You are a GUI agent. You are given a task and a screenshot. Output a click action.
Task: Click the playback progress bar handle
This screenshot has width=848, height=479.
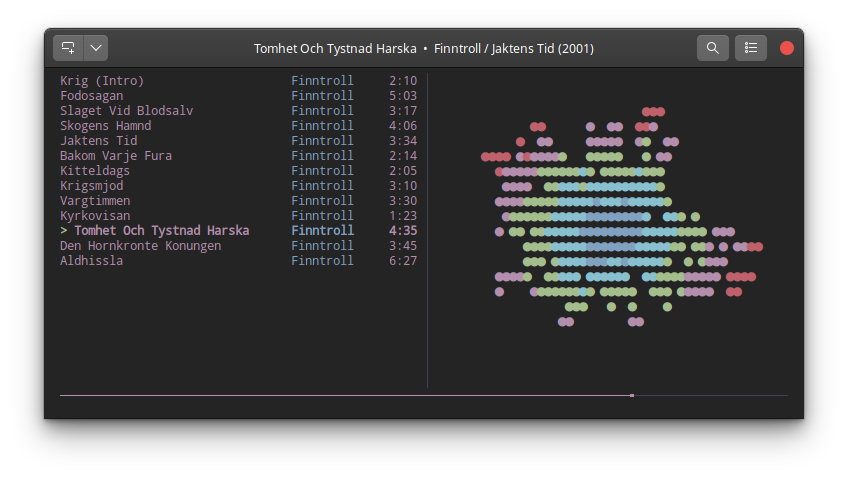tap(632, 396)
